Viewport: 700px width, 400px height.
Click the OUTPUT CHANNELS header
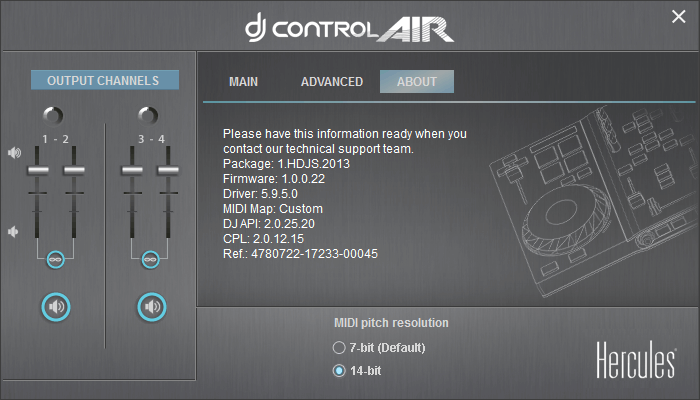click(x=105, y=80)
